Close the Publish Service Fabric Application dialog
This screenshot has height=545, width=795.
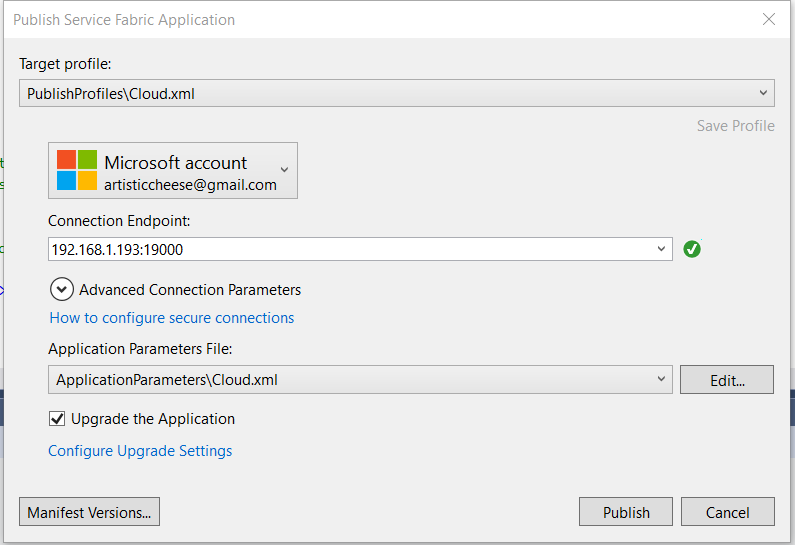[769, 19]
